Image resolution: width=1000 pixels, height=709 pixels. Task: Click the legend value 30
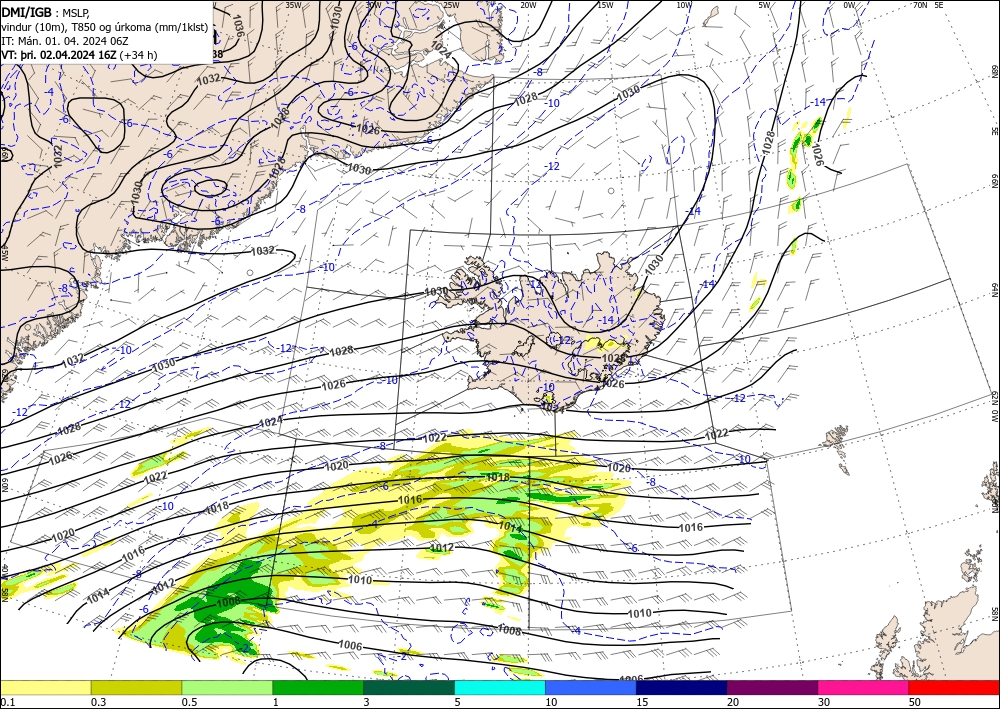[824, 702]
